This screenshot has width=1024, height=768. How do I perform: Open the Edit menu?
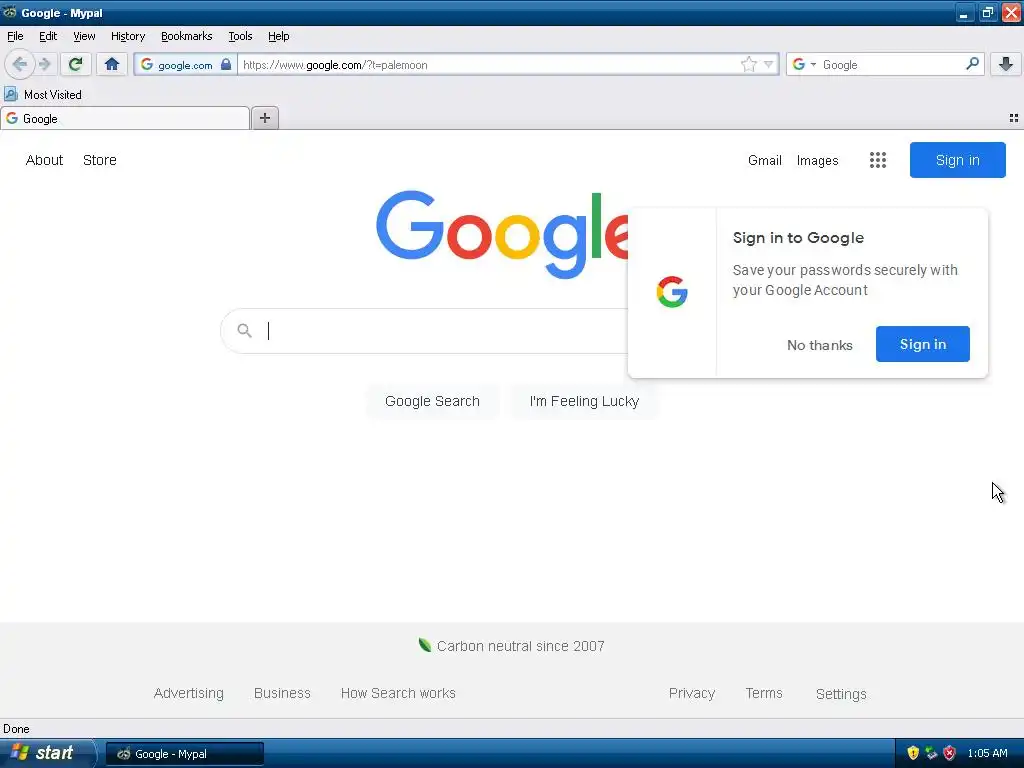(48, 36)
